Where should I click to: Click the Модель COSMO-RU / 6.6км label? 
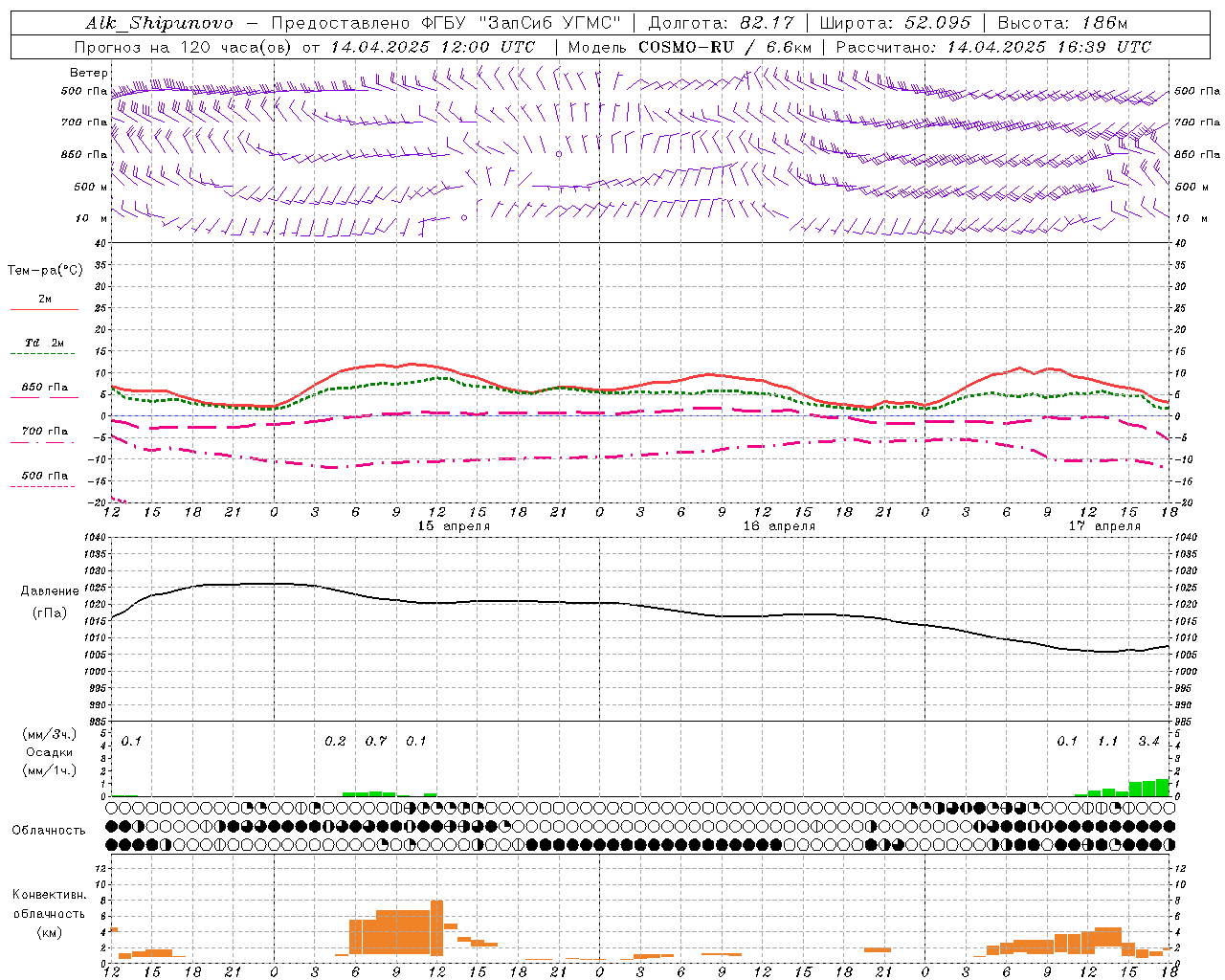click(x=690, y=47)
